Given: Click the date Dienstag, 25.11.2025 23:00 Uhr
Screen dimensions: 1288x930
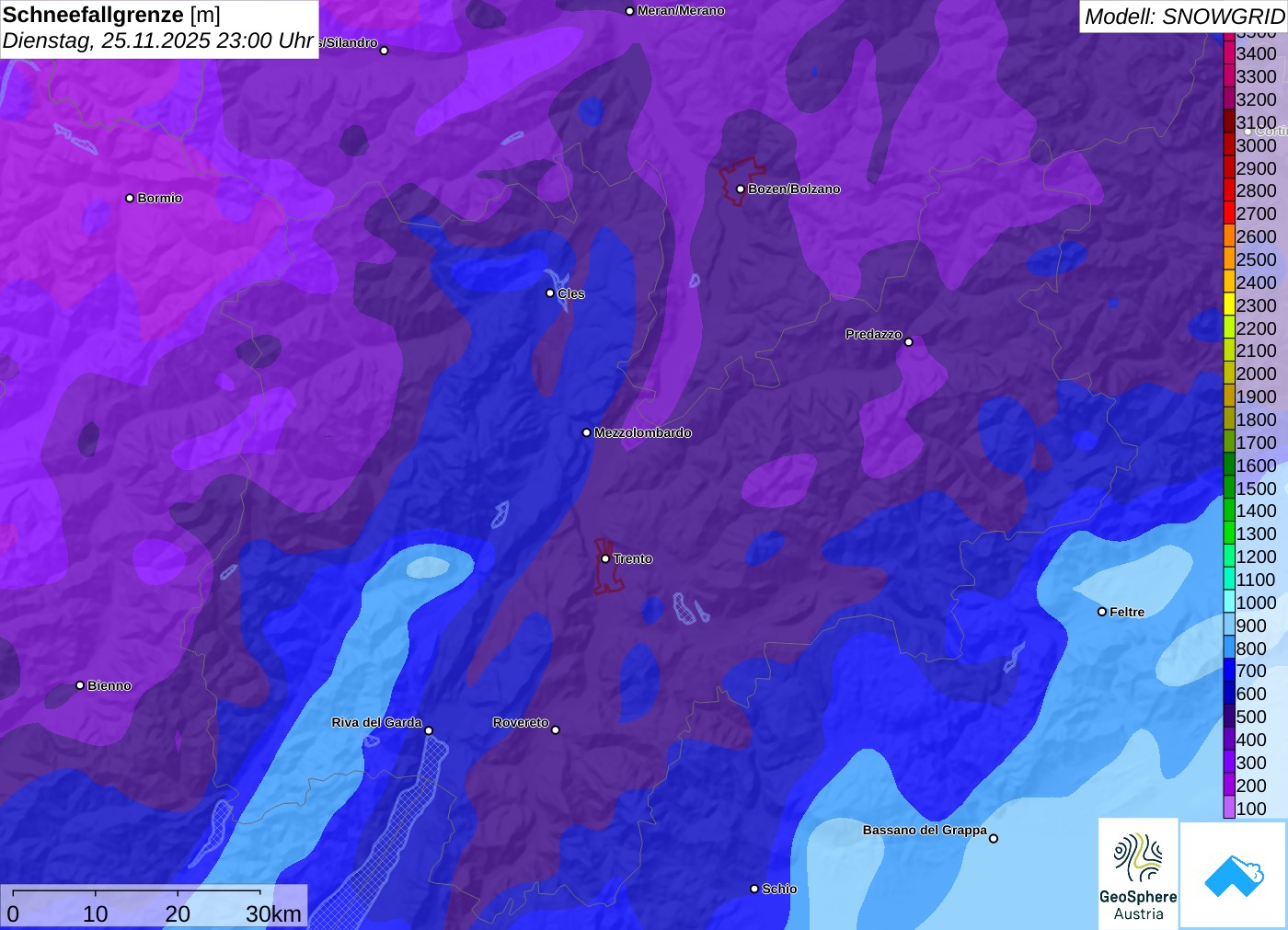Looking at the screenshot, I should (x=157, y=41).
